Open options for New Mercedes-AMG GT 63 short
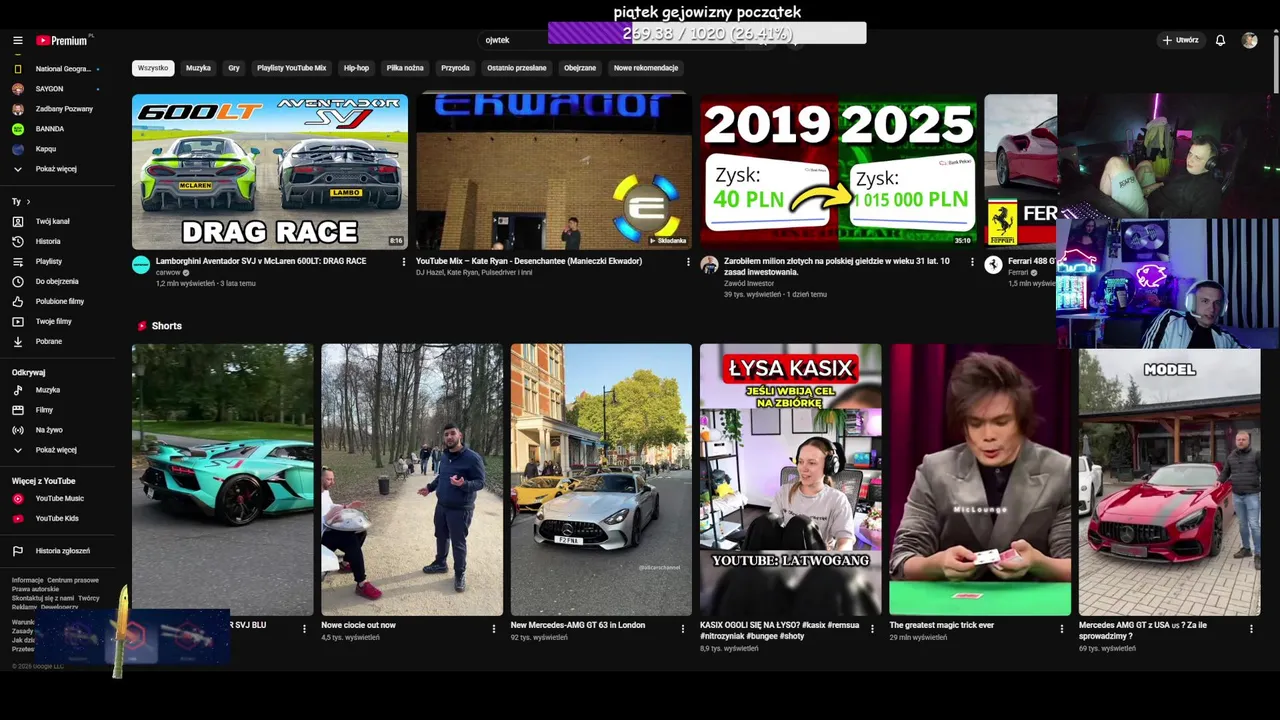 pyautogui.click(x=683, y=629)
